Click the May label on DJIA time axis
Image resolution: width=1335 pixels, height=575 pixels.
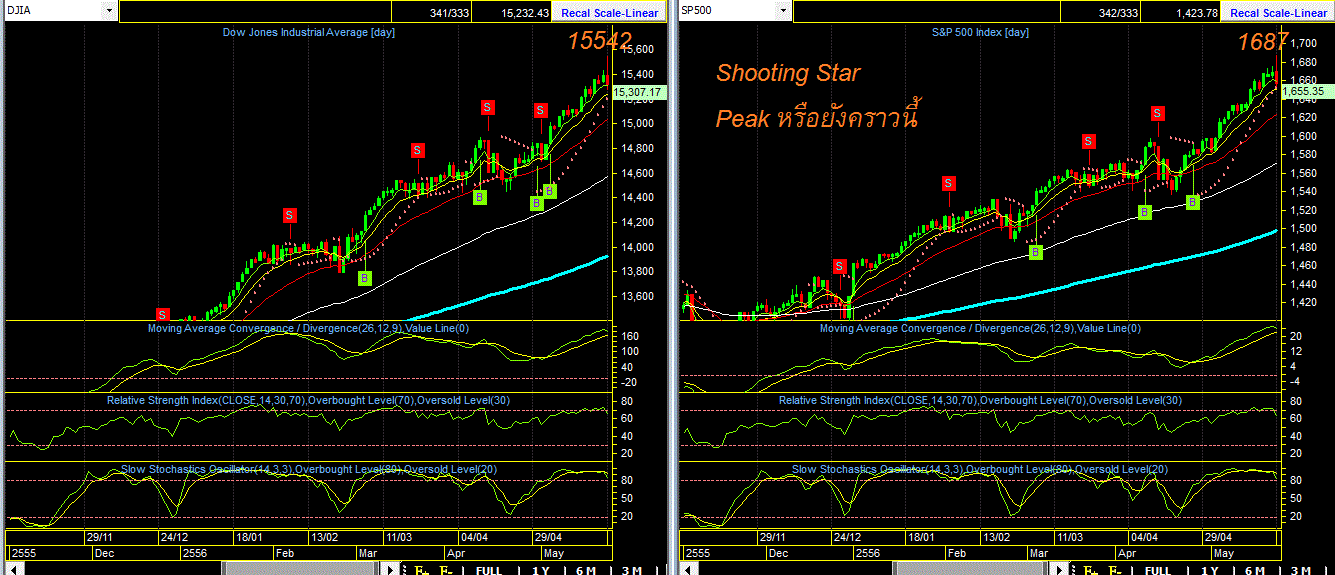pyautogui.click(x=552, y=552)
